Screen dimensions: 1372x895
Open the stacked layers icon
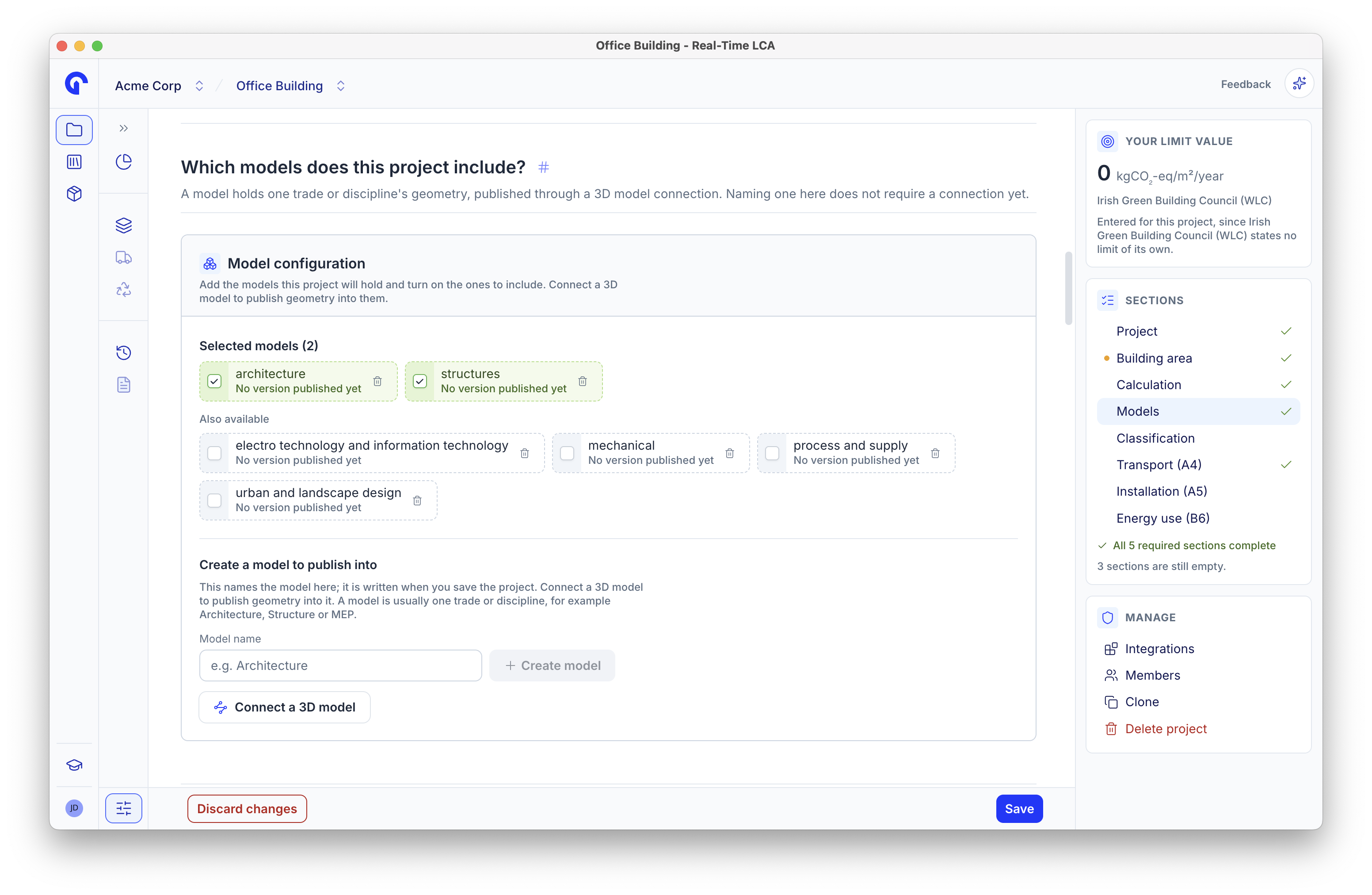[x=123, y=225]
